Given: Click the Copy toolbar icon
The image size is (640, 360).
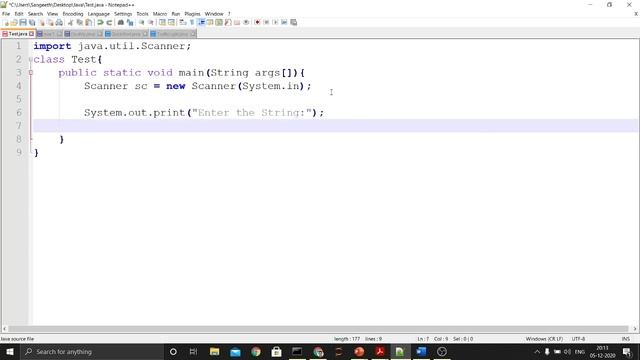Looking at the screenshot, I should (80, 22).
